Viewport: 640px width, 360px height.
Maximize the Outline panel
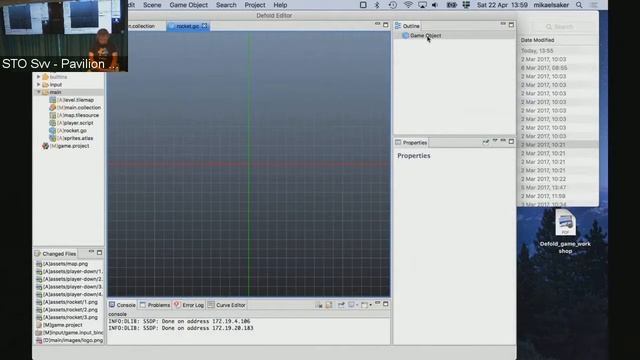click(x=511, y=25)
